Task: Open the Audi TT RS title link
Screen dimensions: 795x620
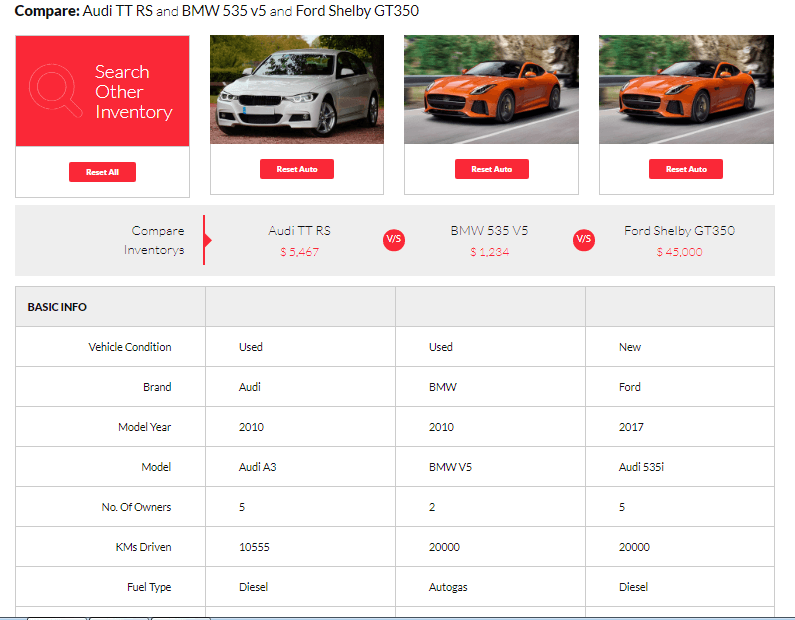Action: 299,231
